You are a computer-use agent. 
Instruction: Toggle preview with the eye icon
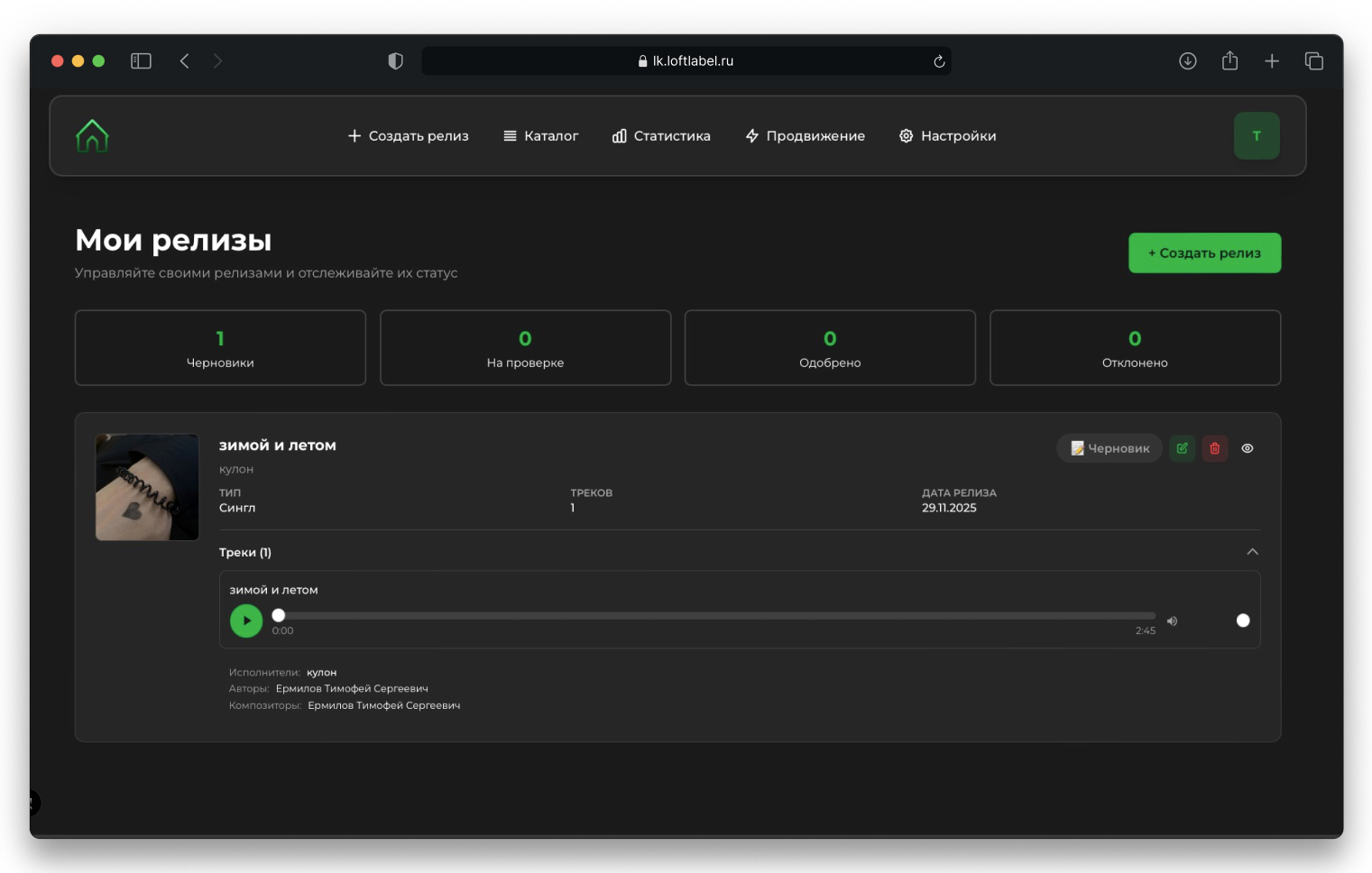coord(1248,448)
